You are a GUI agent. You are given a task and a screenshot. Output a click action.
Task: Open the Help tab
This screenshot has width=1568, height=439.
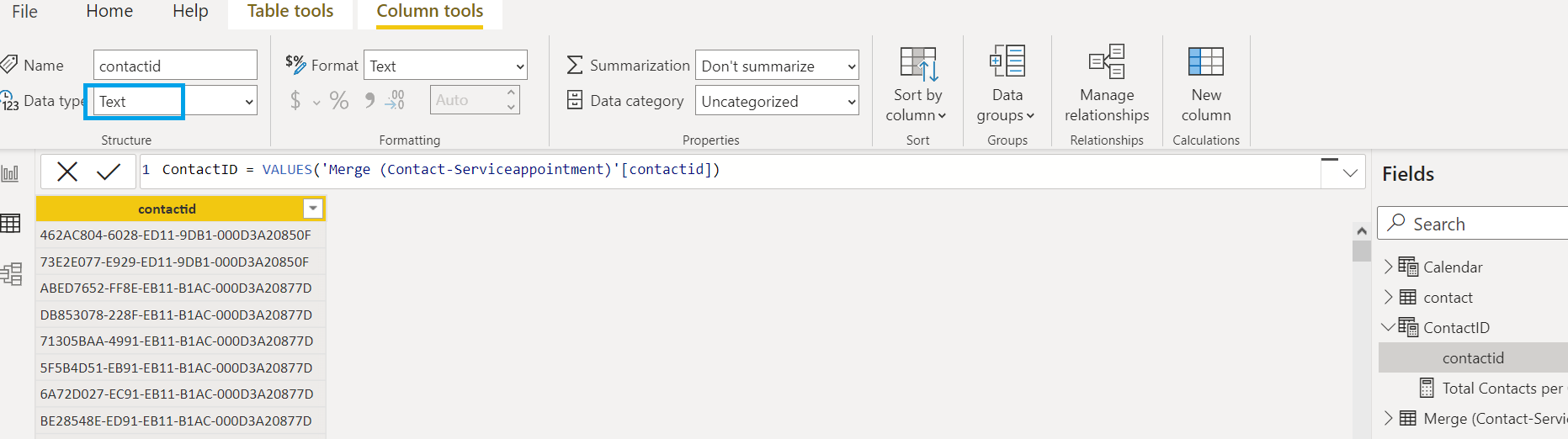(190, 11)
